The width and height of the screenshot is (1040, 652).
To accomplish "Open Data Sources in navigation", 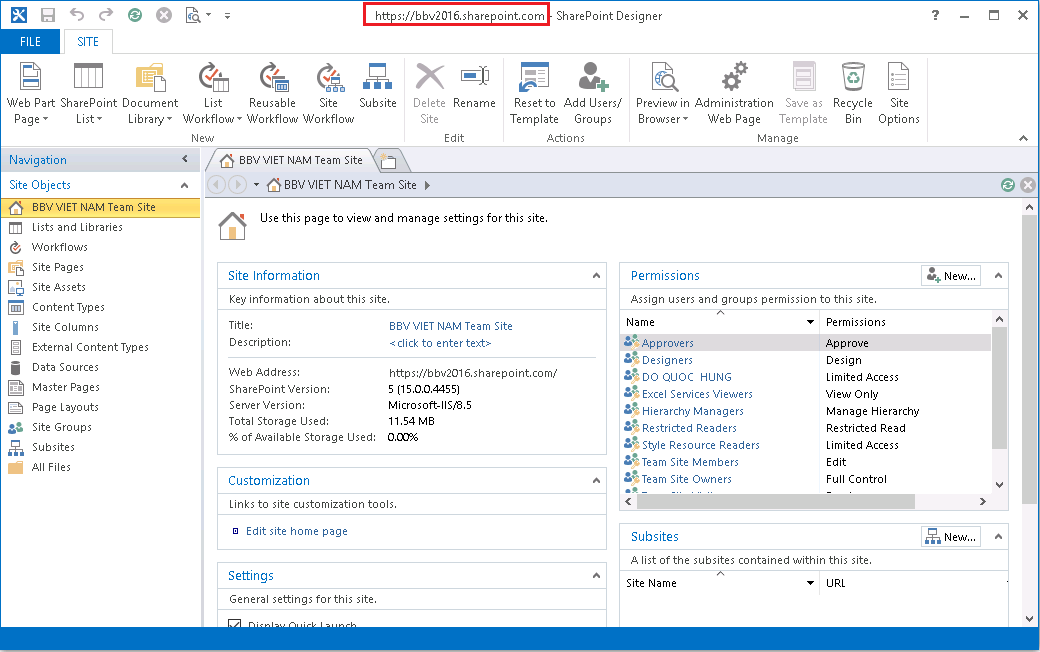I will [65, 367].
